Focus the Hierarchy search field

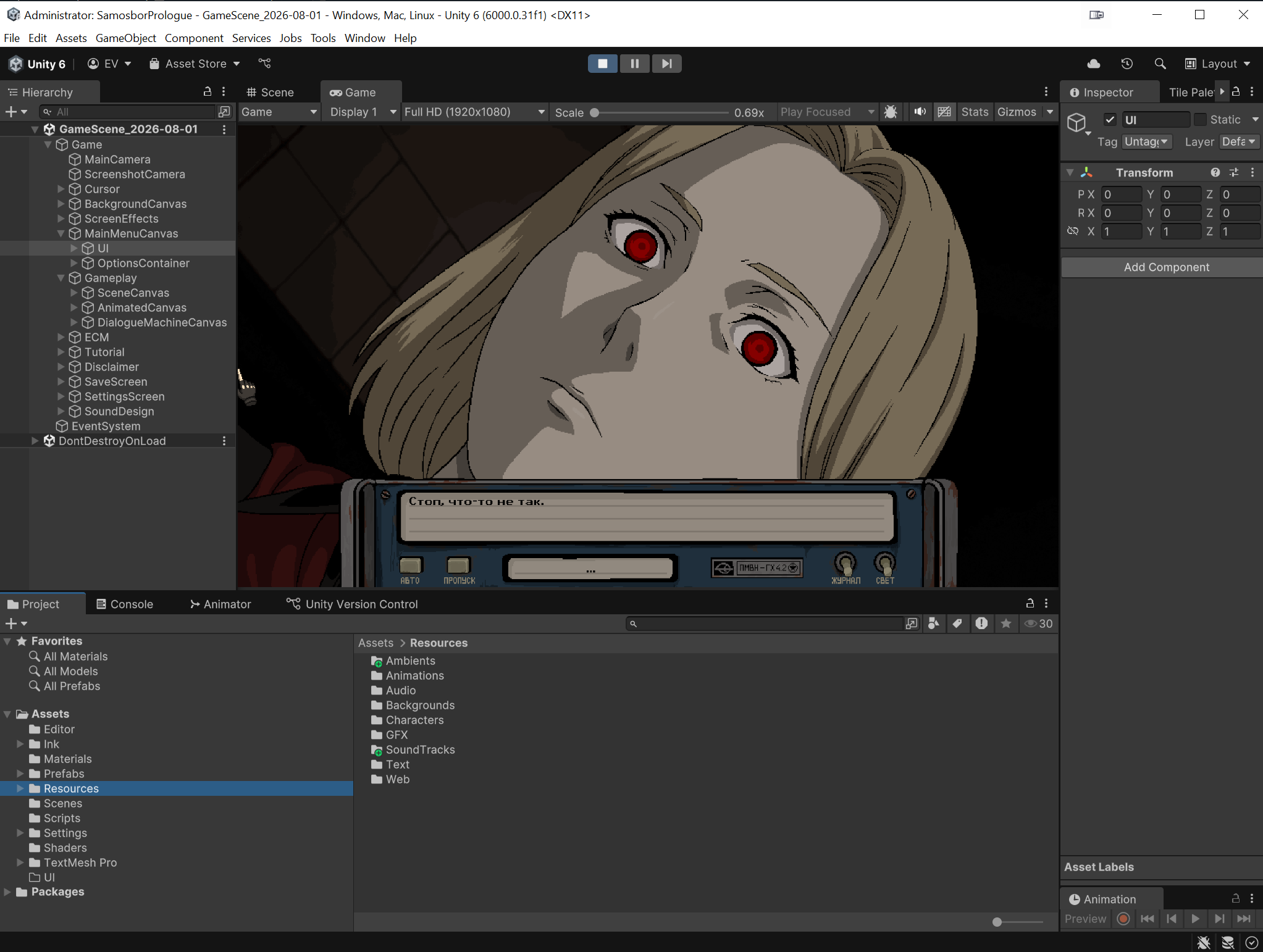[128, 112]
